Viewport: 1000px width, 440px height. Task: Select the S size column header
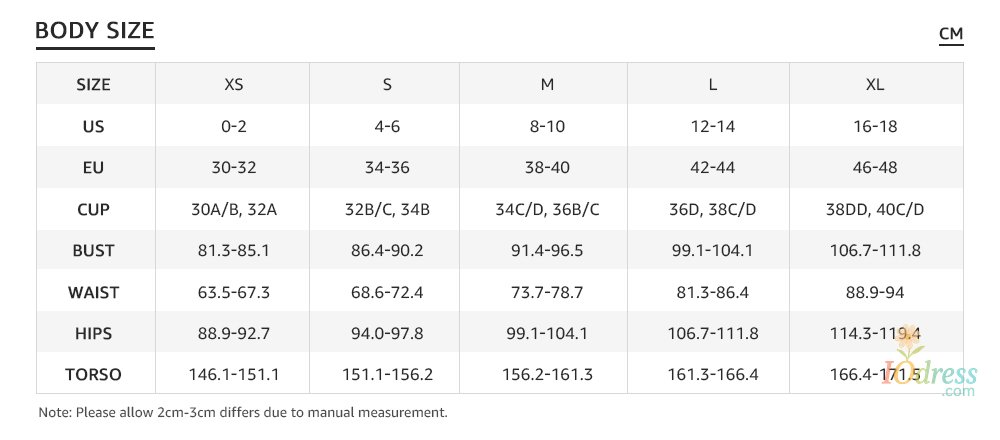coord(387,85)
